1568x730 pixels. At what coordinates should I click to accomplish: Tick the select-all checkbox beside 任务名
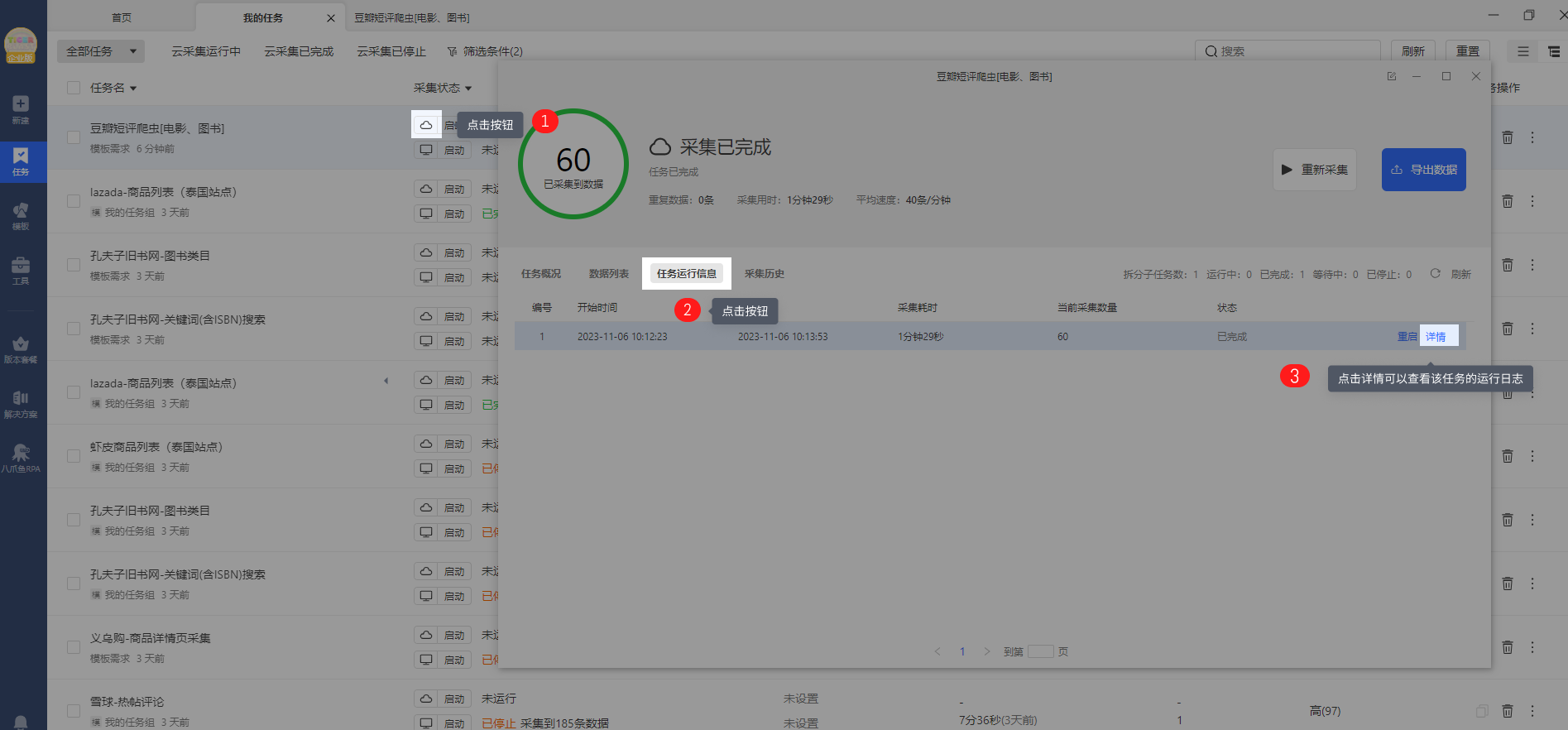click(x=74, y=88)
